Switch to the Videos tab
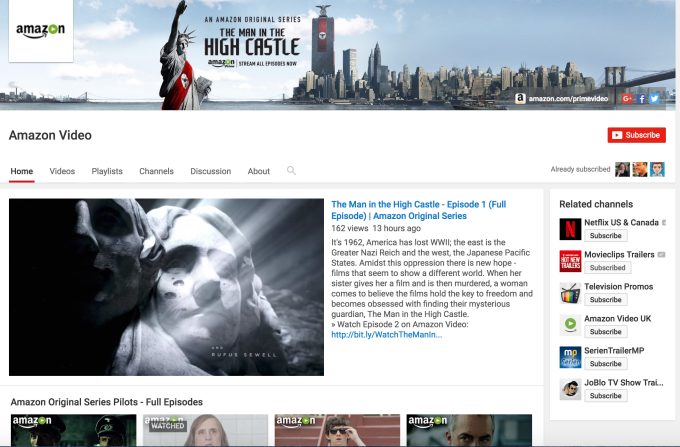The image size is (680, 447). (x=62, y=171)
